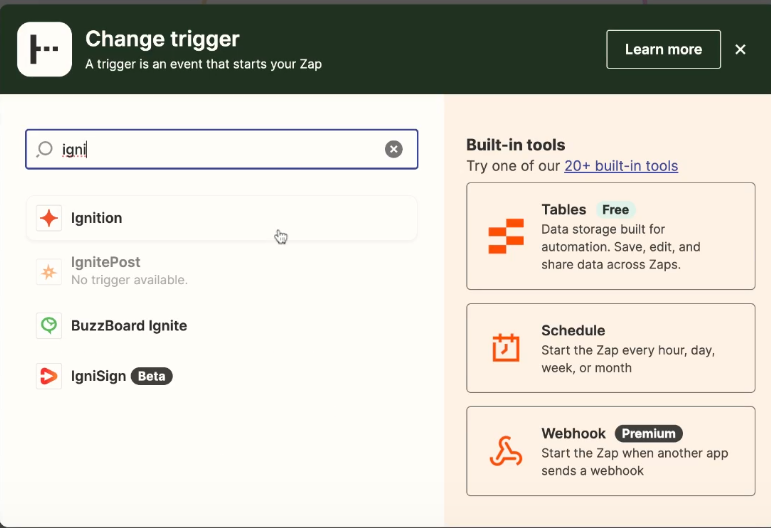
Task: Pick the Webhook built-in tool title
Action: pyautogui.click(x=573, y=434)
